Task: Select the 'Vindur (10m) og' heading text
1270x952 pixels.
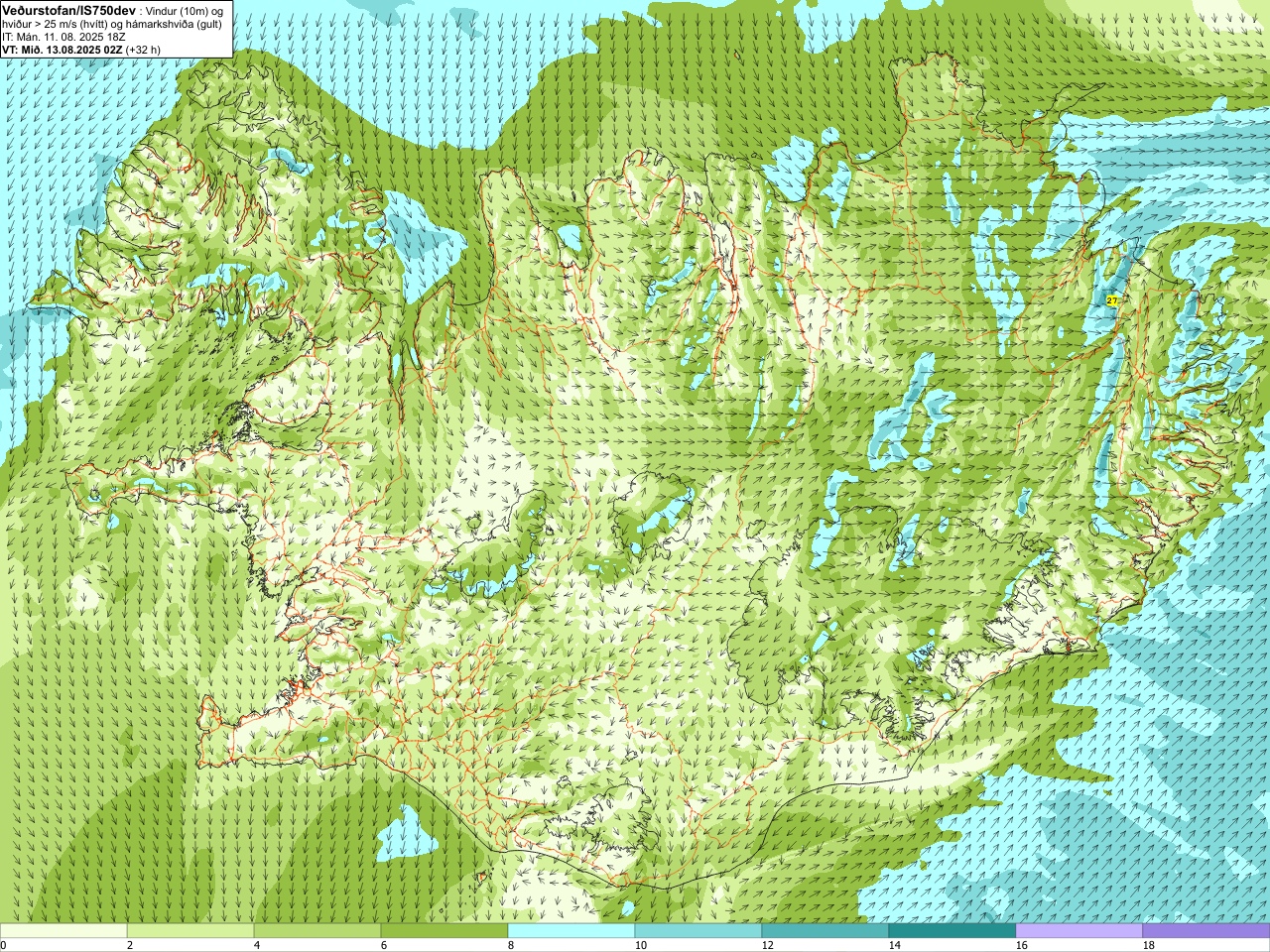Action: (186, 11)
